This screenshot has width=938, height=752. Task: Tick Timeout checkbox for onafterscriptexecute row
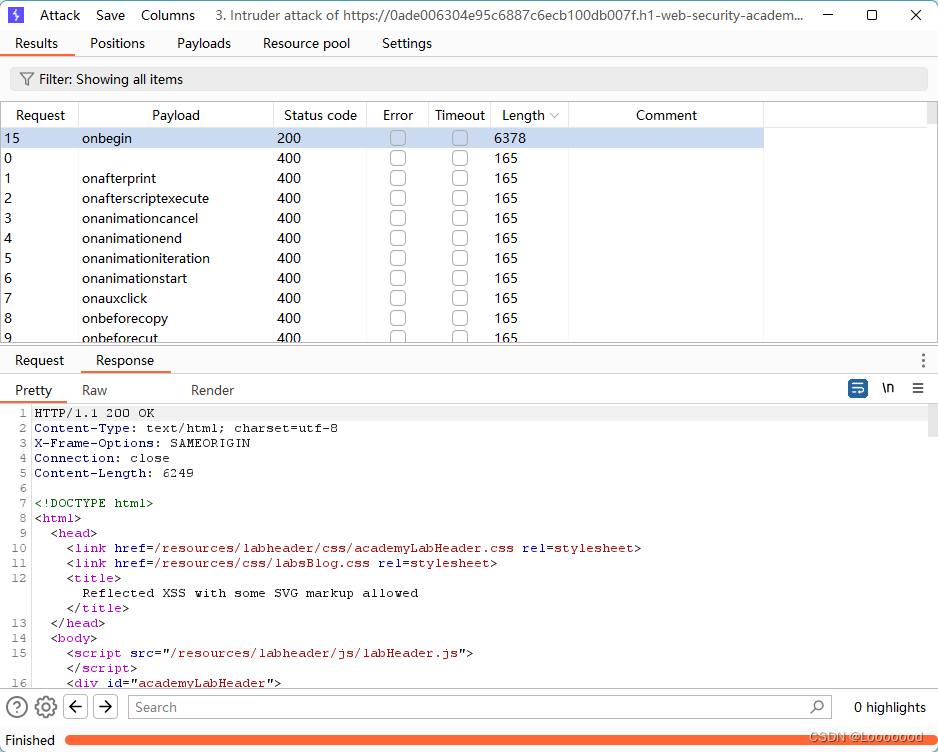pyautogui.click(x=460, y=198)
